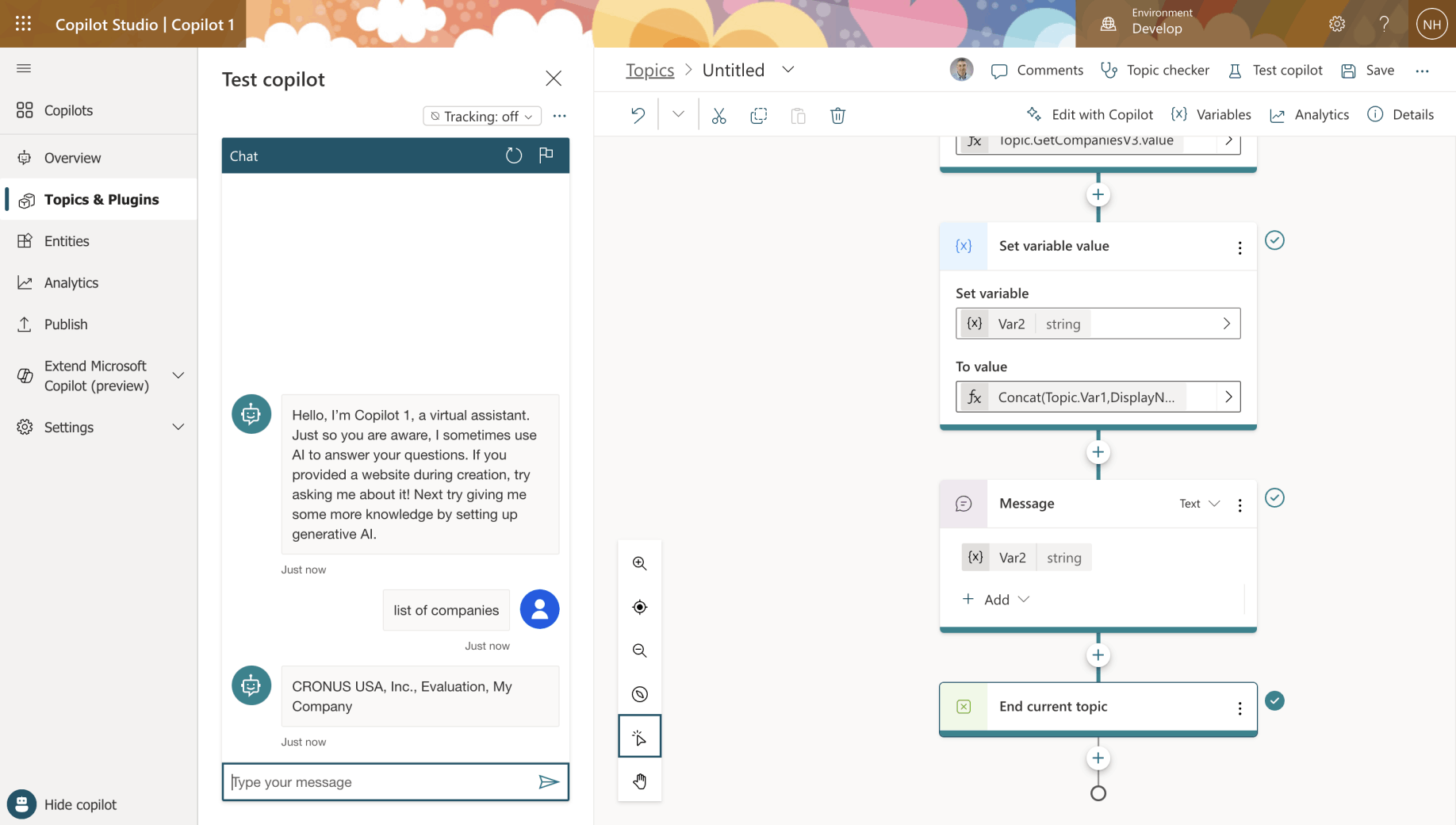Click Copilot Studio | Copilot 1 title
This screenshot has height=825, width=1456.
pyautogui.click(x=145, y=25)
